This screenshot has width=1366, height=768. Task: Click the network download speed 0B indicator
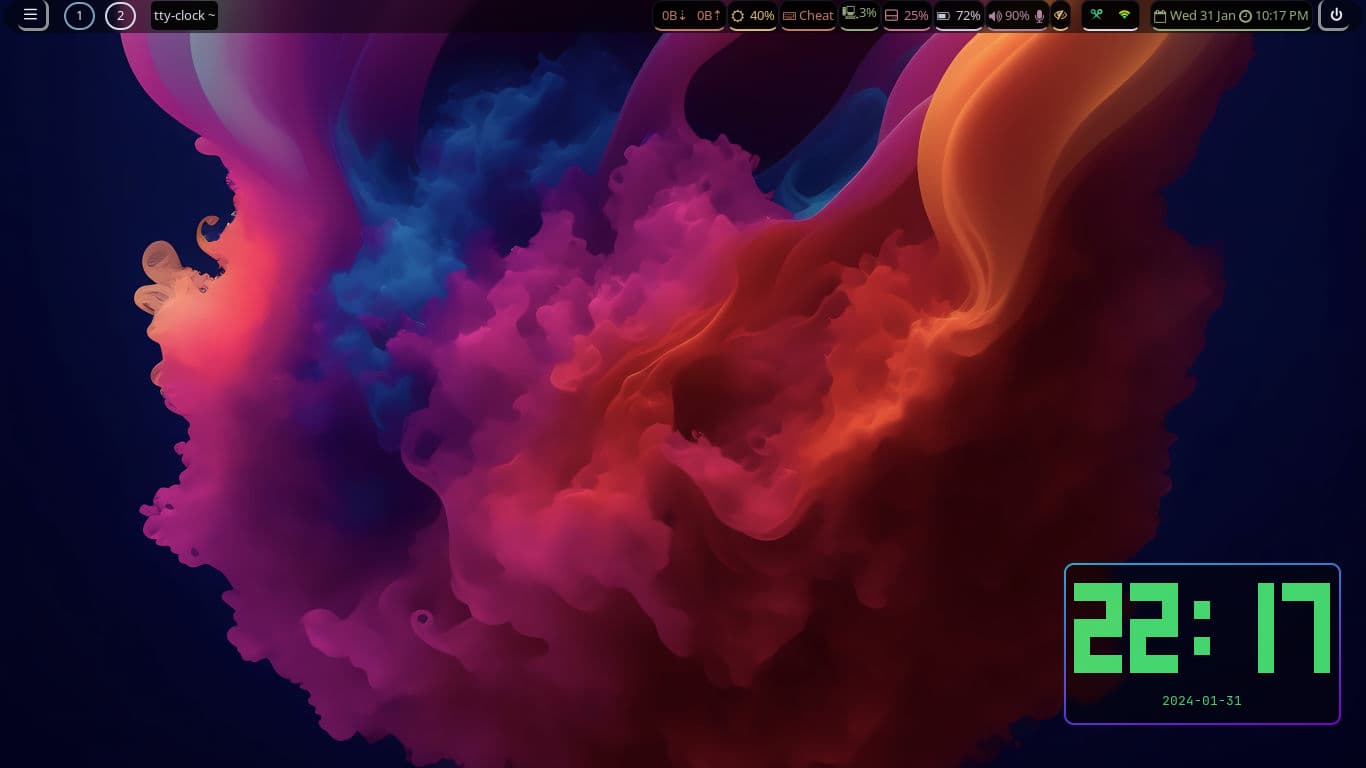[674, 16]
